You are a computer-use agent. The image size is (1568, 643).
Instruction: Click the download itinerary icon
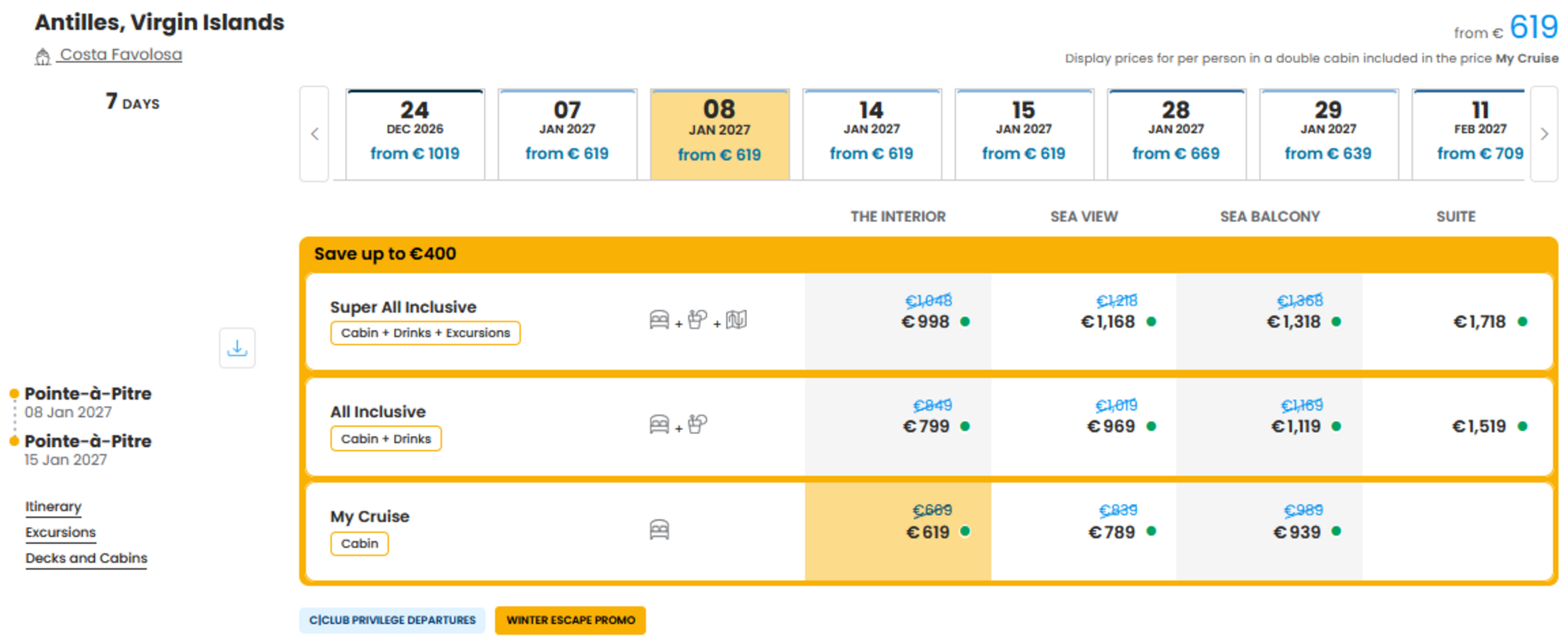[237, 348]
